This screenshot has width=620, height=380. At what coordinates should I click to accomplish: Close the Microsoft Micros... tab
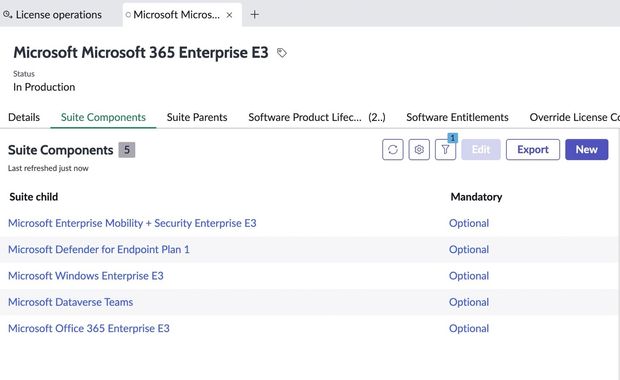pos(229,15)
